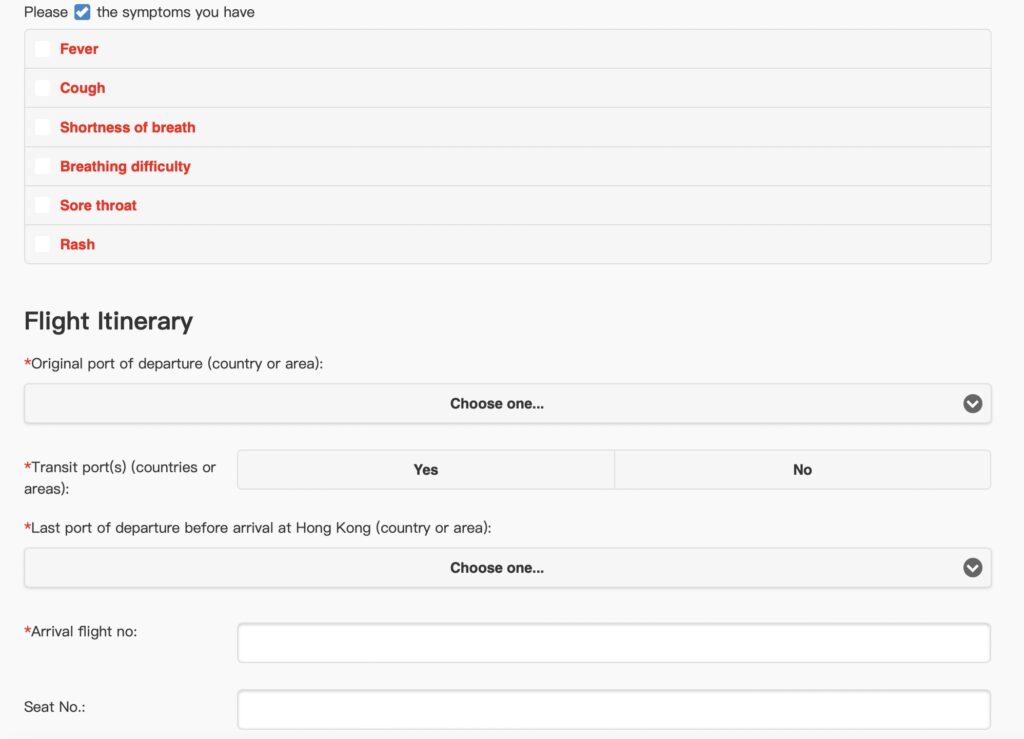Image resolution: width=1024 pixels, height=739 pixels.
Task: Click the chevron icon on Last port dropdown
Action: pyautogui.click(x=972, y=568)
